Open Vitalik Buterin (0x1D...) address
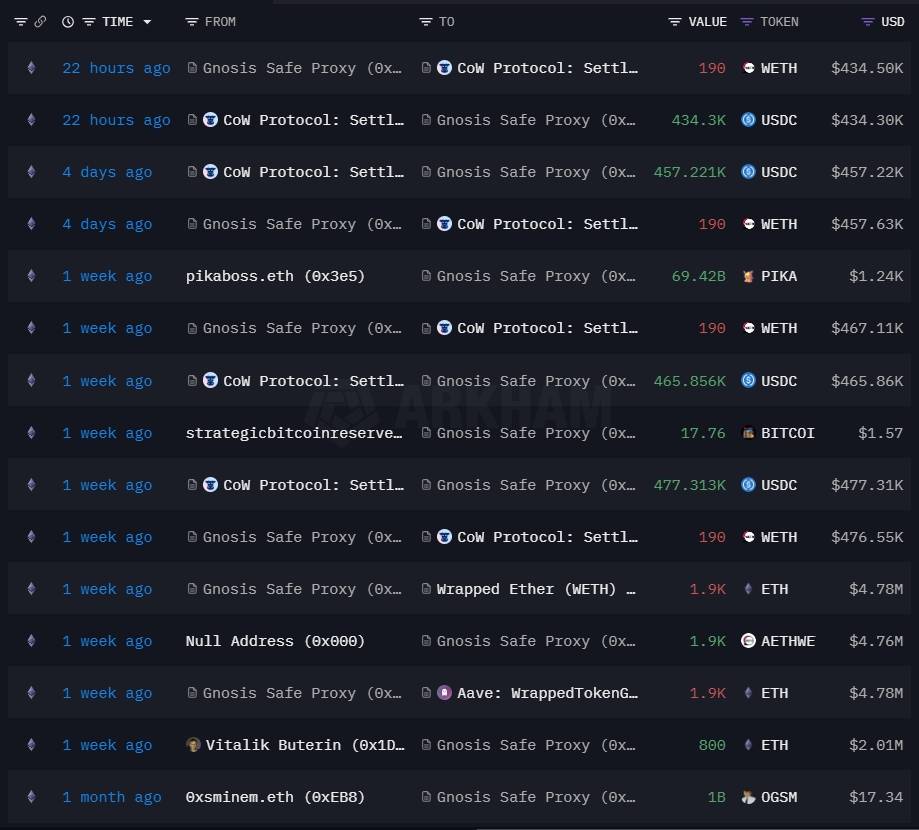Viewport: 919px width, 830px height. (x=305, y=745)
